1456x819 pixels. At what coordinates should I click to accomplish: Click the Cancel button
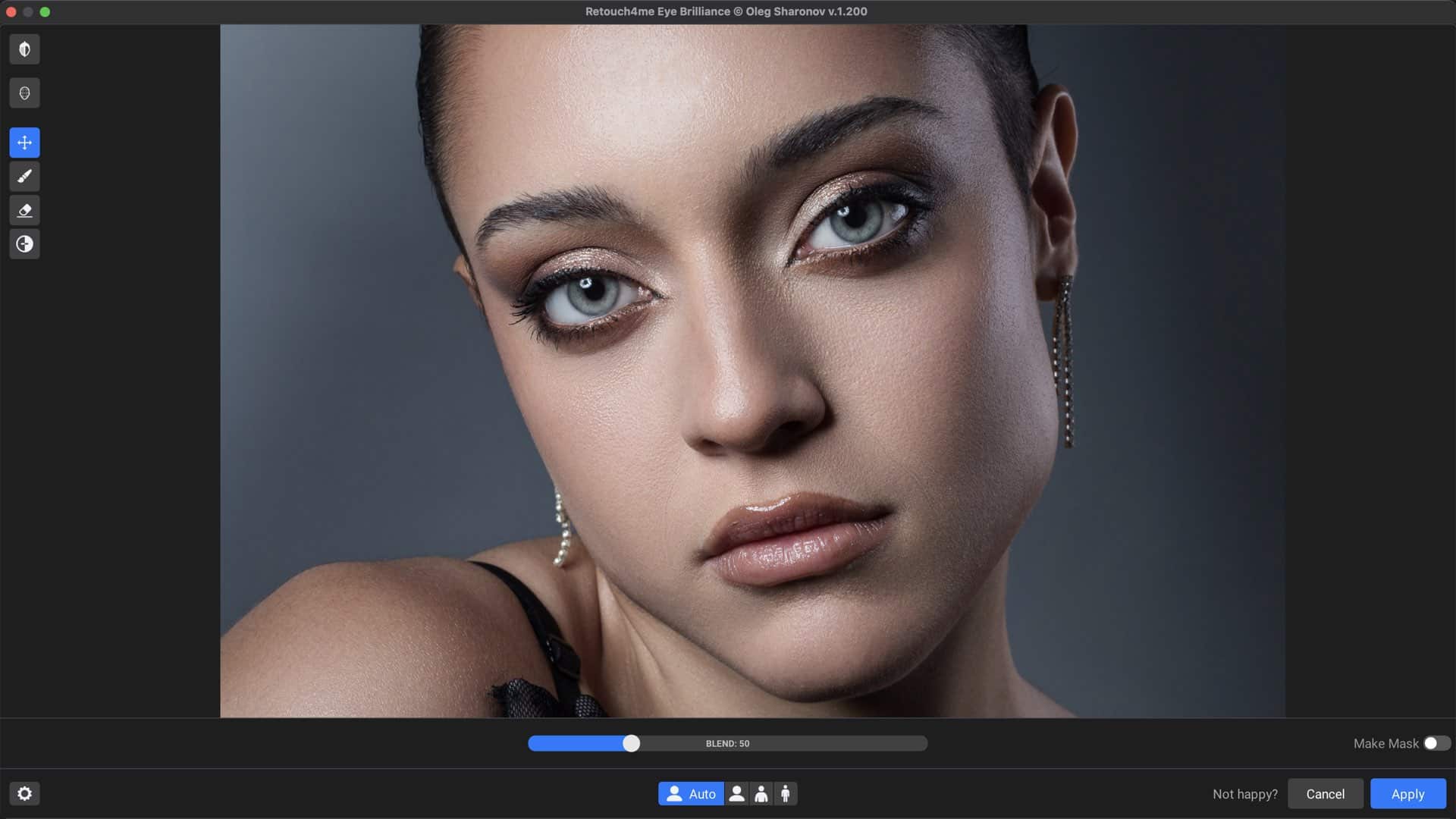(x=1325, y=794)
